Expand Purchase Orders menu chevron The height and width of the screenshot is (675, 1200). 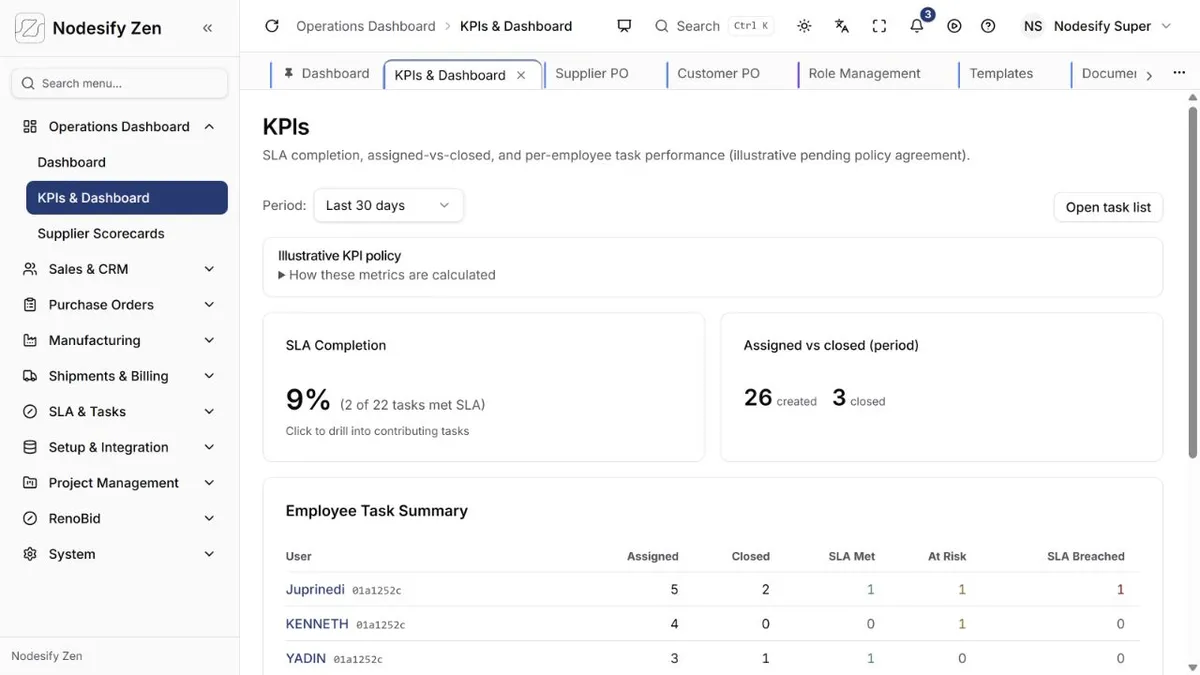209,305
